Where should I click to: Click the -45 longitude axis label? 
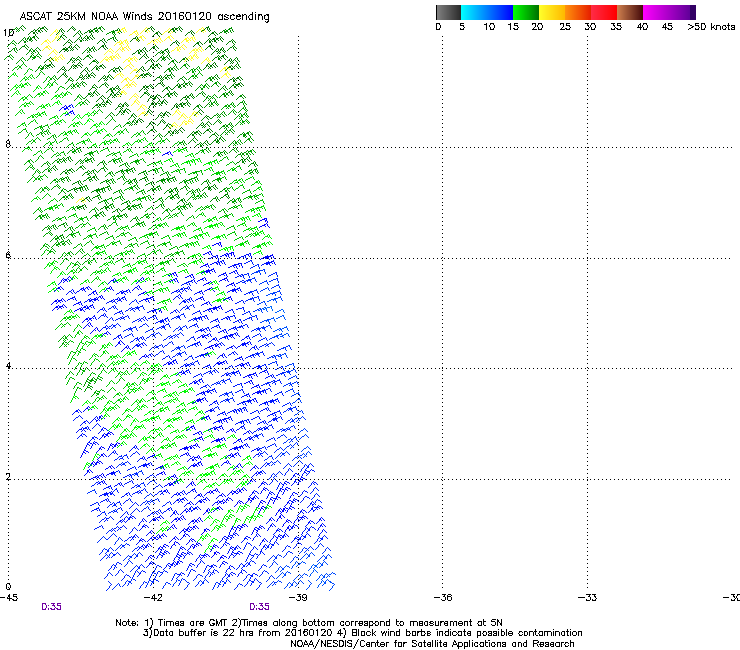pyautogui.click(x=9, y=598)
